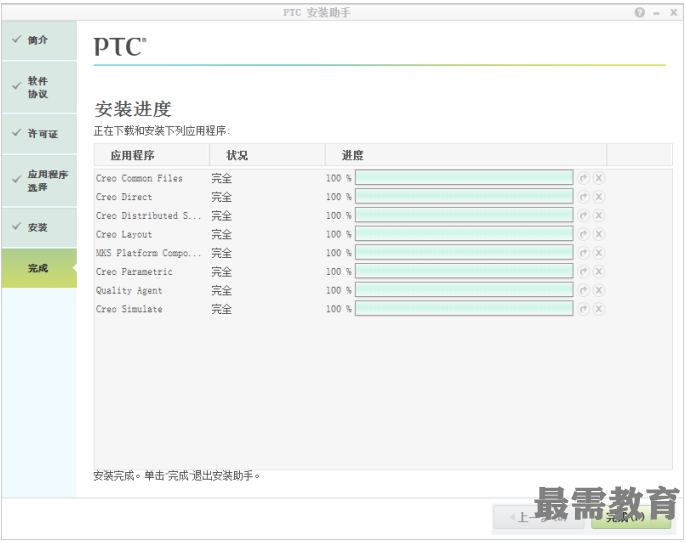
Task: Close the PTC 安装助手 window
Action: (674, 12)
